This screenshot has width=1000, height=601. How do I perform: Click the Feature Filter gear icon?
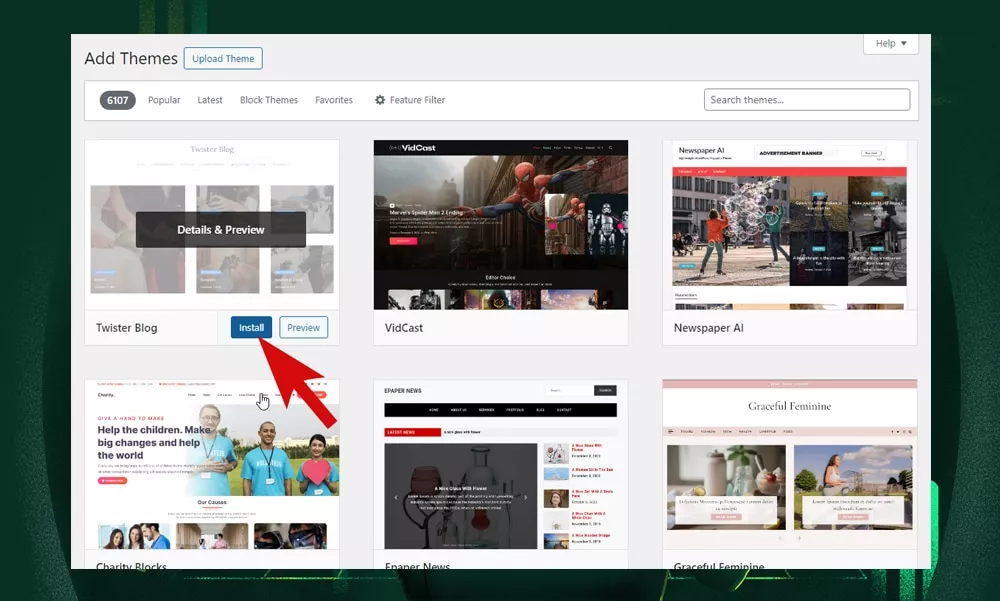[x=379, y=100]
